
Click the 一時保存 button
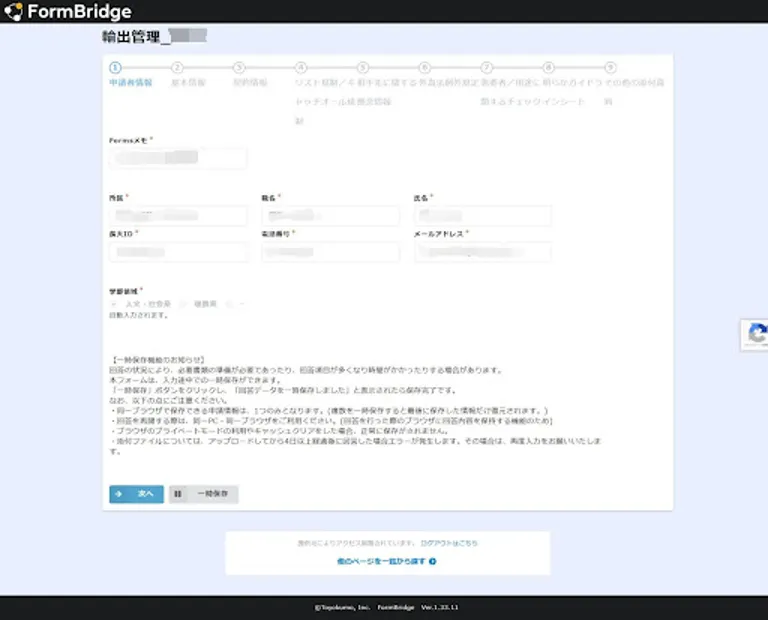pyautogui.click(x=204, y=494)
